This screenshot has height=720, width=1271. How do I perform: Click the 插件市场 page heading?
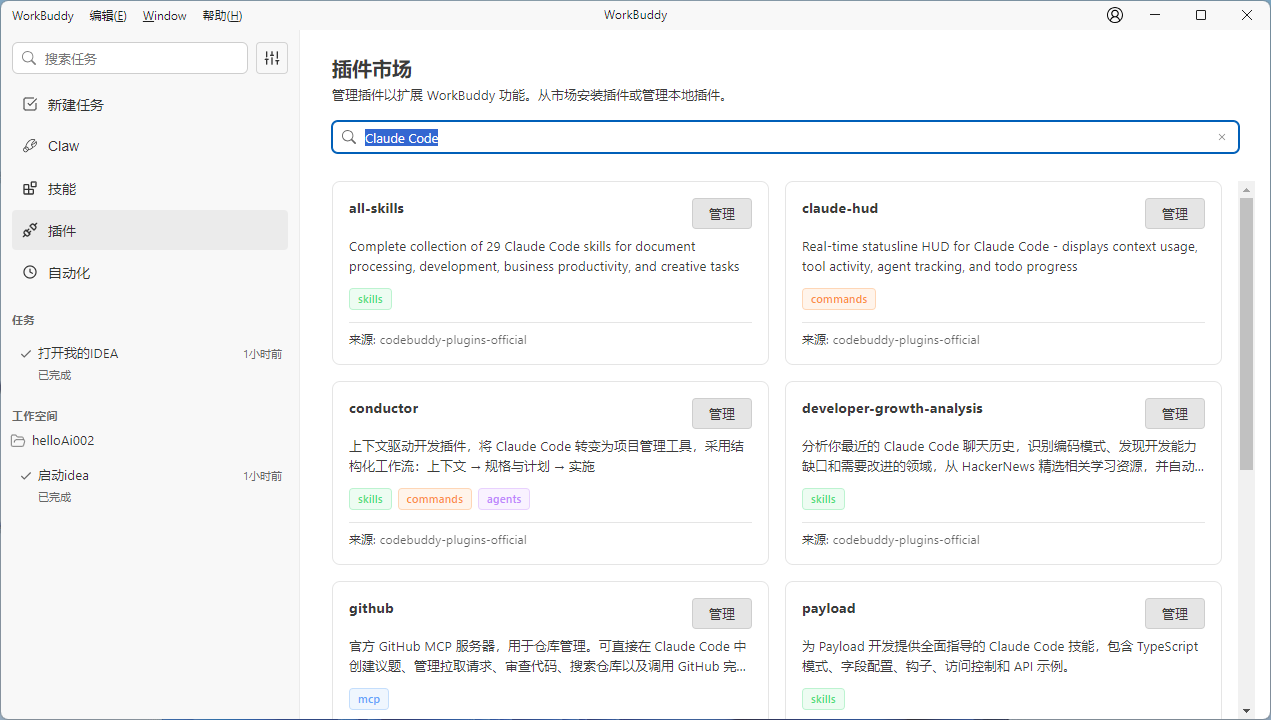click(x=372, y=69)
